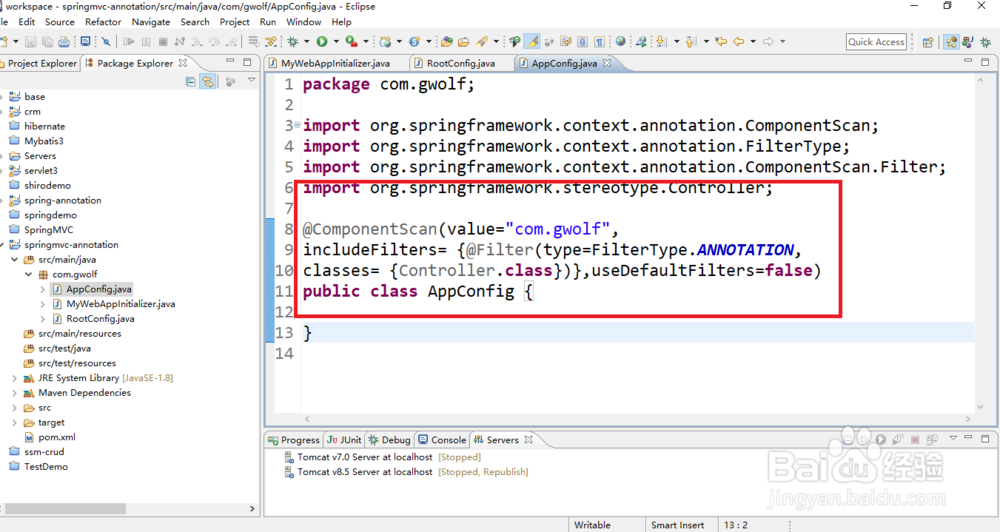1000x532 pixels.
Task: Open the Navigate menu
Action: pos(151,22)
